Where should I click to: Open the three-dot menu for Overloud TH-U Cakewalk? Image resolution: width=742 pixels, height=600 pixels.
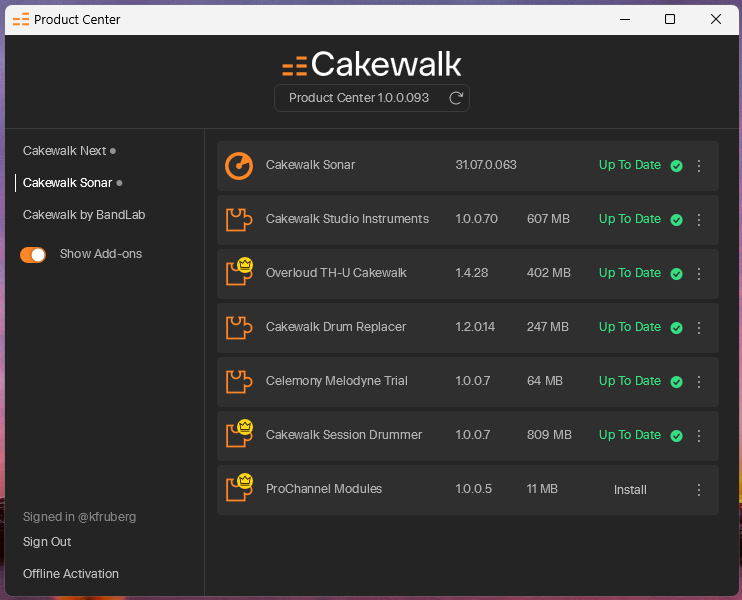699,274
